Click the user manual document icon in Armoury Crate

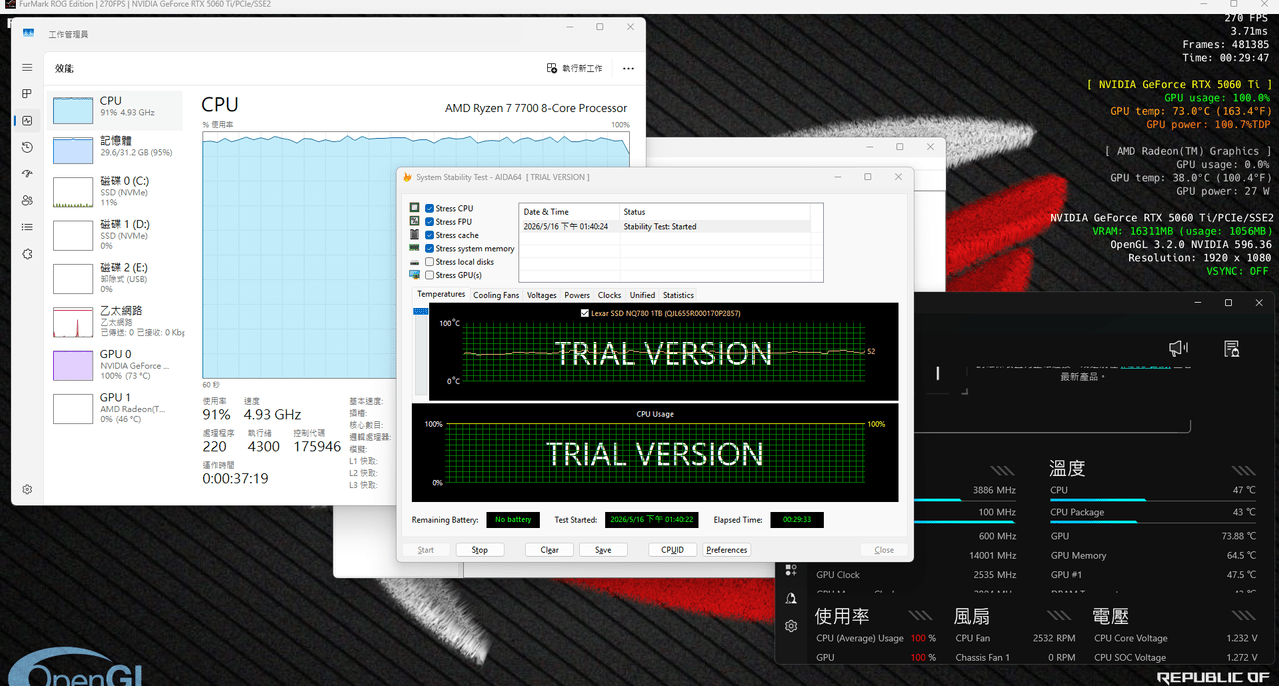1232,348
